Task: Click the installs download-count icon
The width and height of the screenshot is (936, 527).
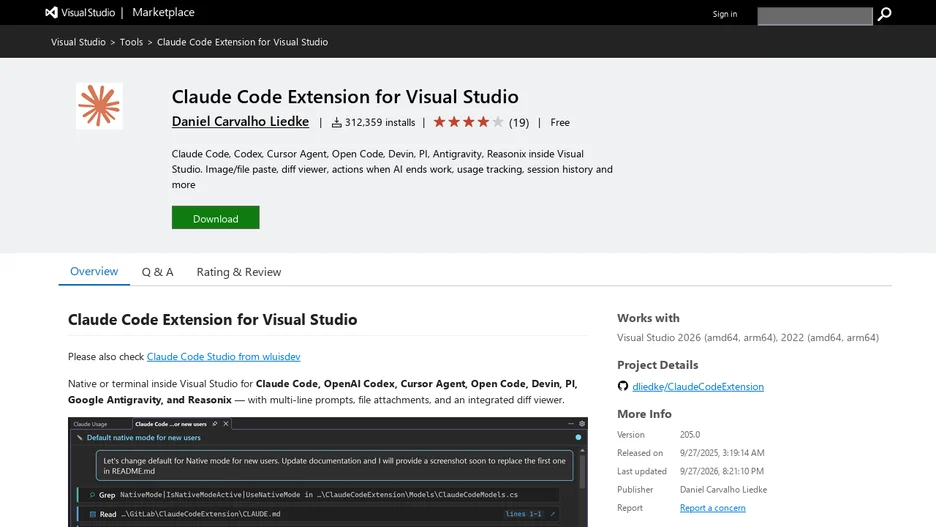Action: 337,122
